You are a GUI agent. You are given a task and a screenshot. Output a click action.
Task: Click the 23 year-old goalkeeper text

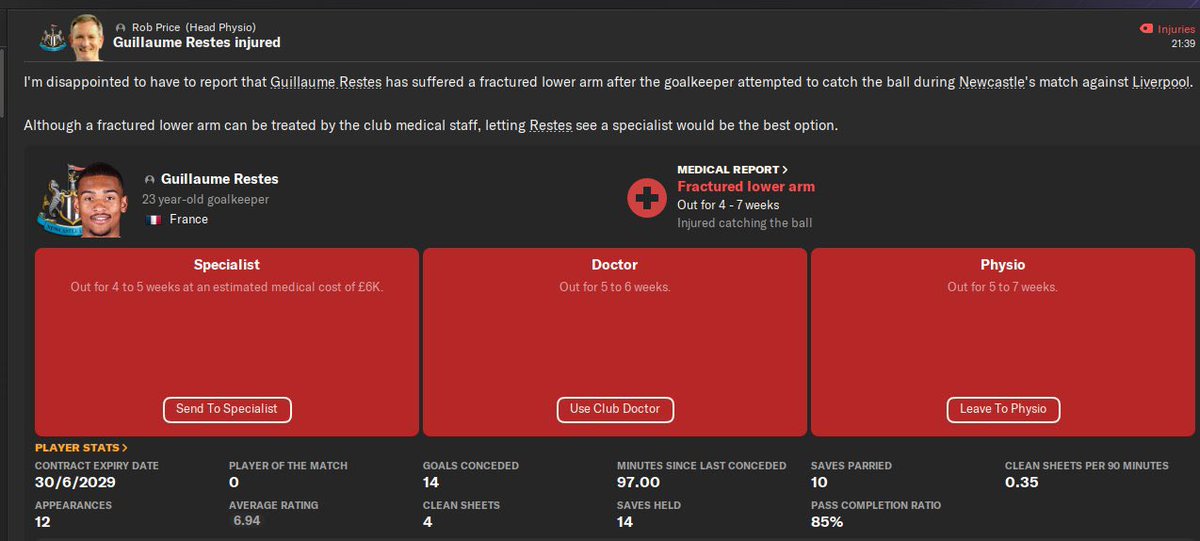pyautogui.click(x=207, y=200)
